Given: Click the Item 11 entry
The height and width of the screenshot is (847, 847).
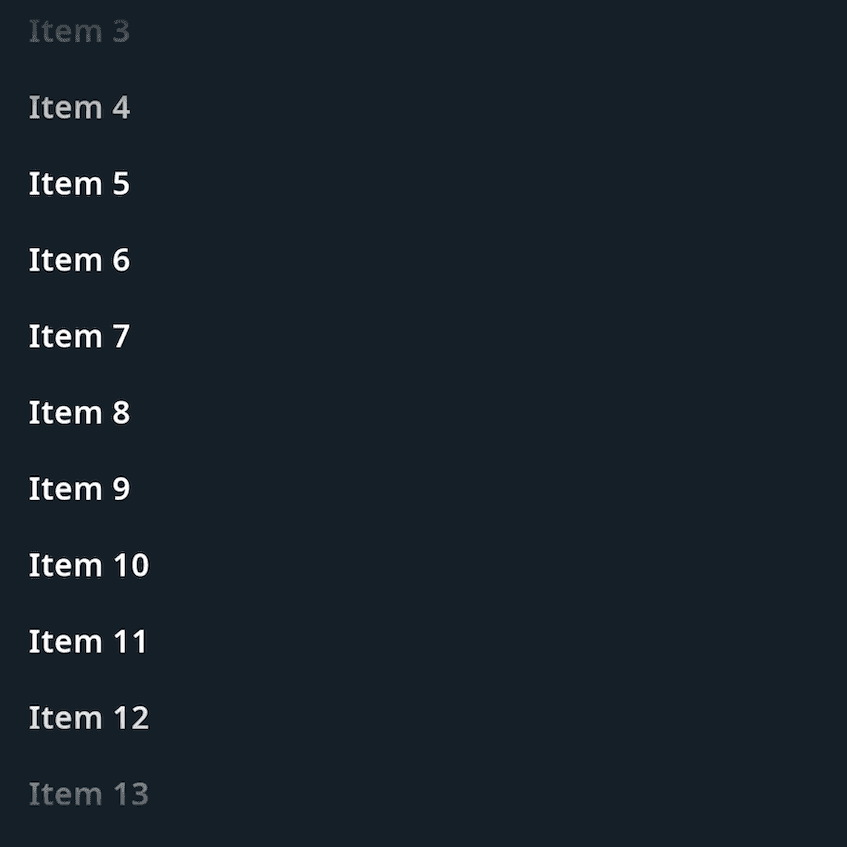Looking at the screenshot, I should (x=88, y=642).
